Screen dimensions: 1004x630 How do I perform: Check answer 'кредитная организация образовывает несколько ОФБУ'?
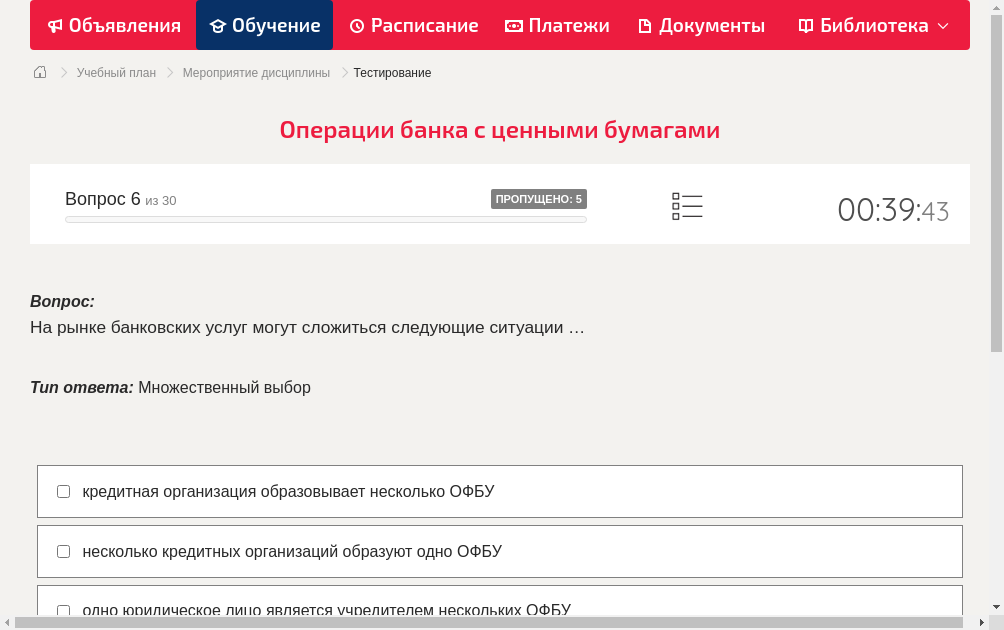[63, 491]
